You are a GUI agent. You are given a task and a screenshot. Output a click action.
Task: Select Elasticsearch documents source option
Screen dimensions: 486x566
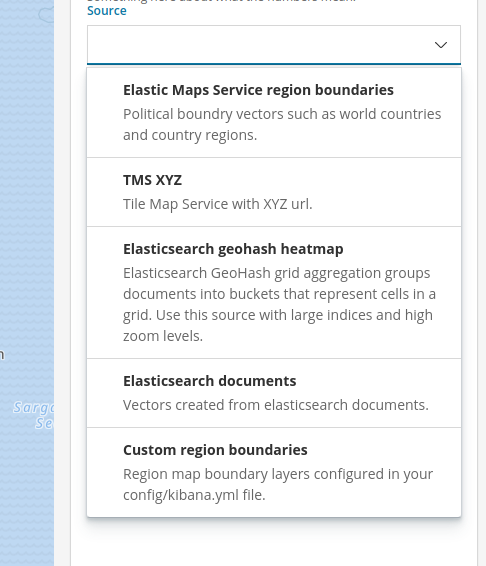[274, 393]
